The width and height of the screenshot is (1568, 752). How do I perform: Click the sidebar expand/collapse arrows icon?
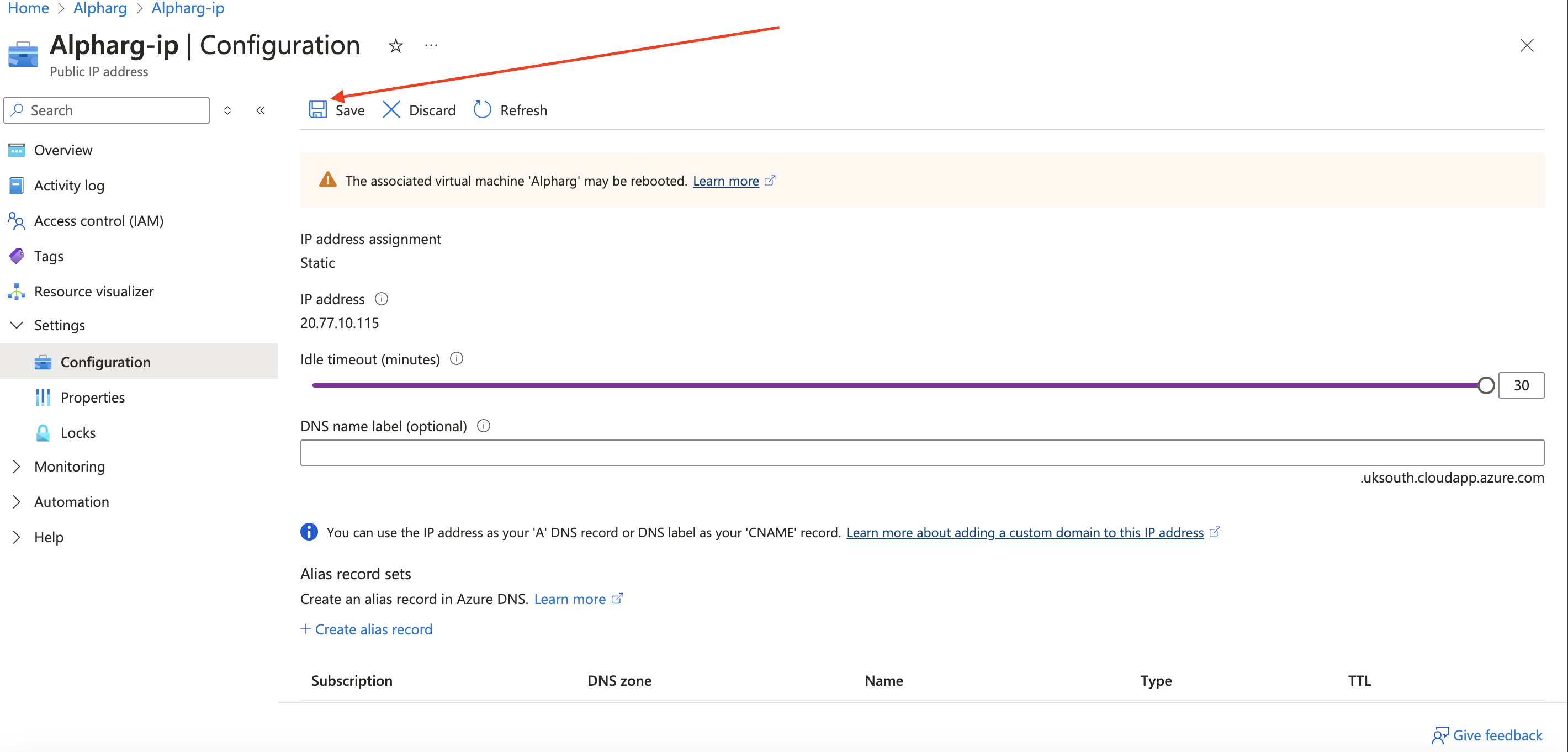tap(227, 110)
